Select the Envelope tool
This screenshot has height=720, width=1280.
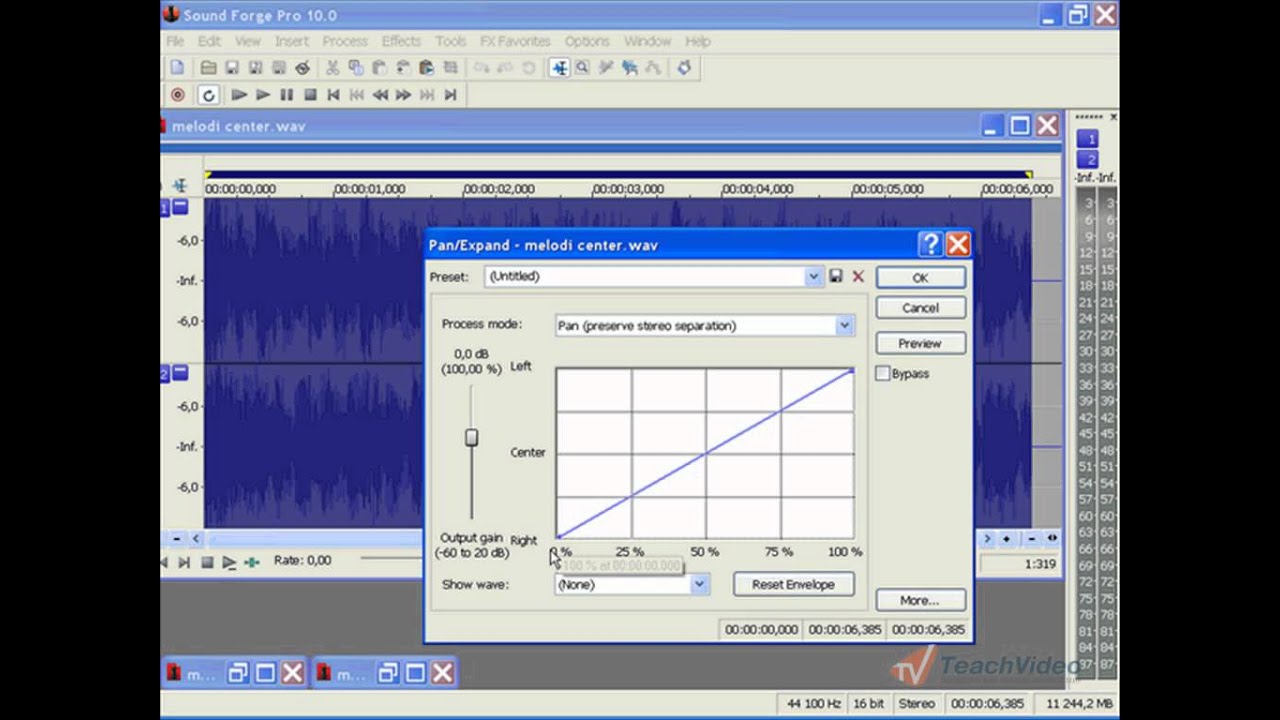click(652, 68)
